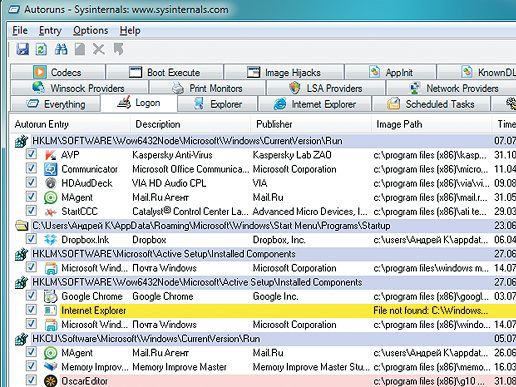The width and height of the screenshot is (516, 387).
Task: Click the Startup folder icon
Action: pos(21,226)
